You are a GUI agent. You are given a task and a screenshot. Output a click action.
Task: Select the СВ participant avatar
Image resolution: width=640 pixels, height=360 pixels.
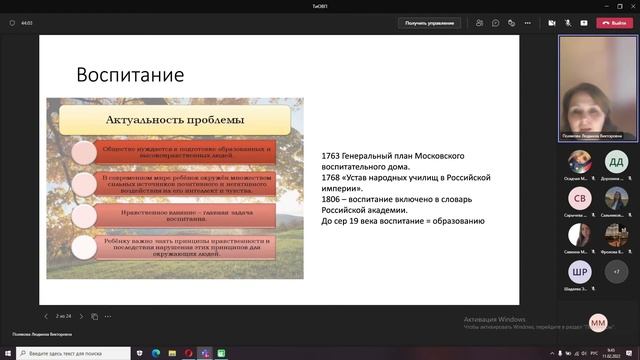pyautogui.click(x=580, y=199)
